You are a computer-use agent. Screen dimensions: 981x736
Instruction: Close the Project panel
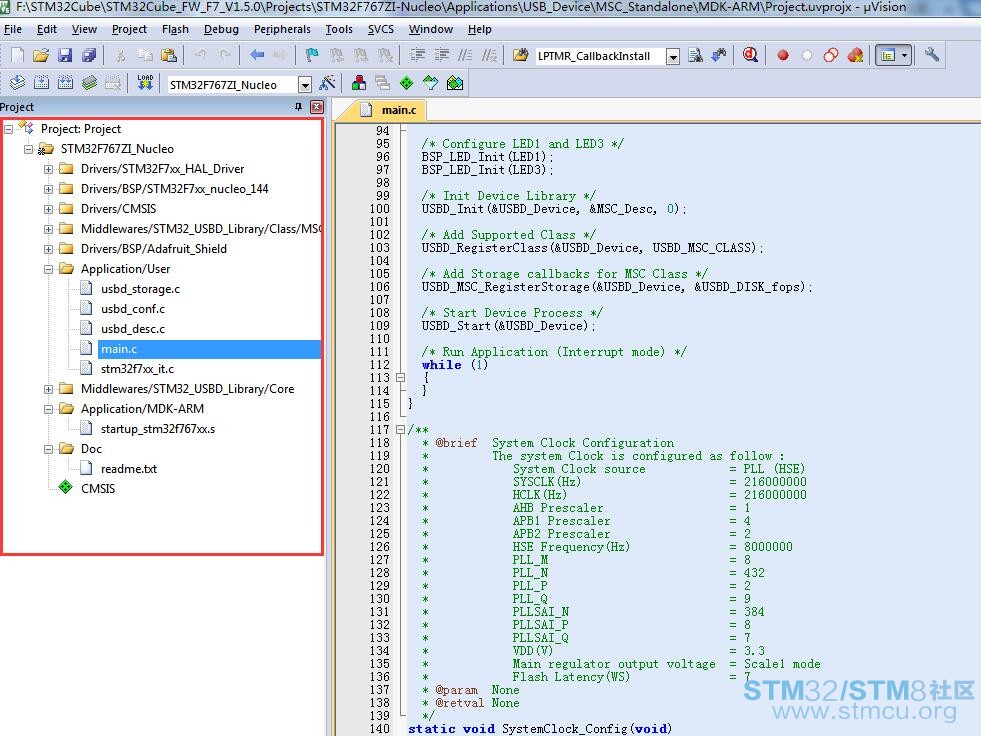pyautogui.click(x=317, y=107)
